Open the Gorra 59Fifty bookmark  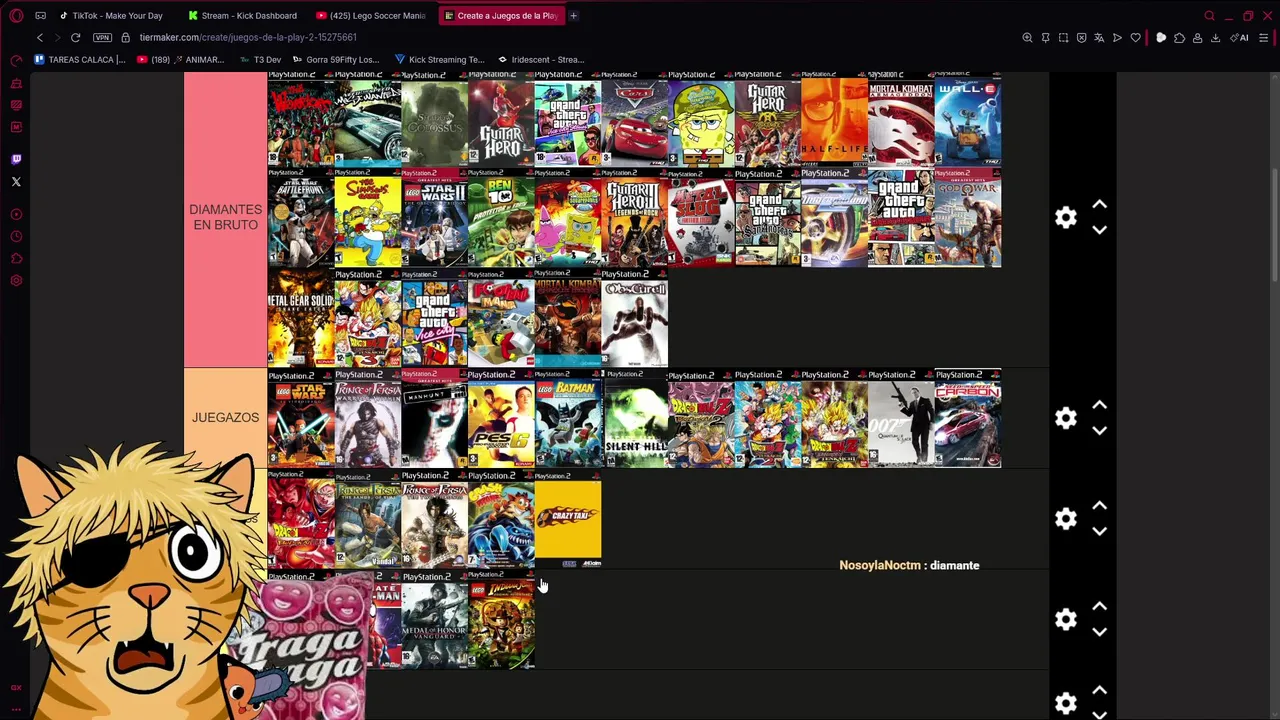(x=336, y=59)
